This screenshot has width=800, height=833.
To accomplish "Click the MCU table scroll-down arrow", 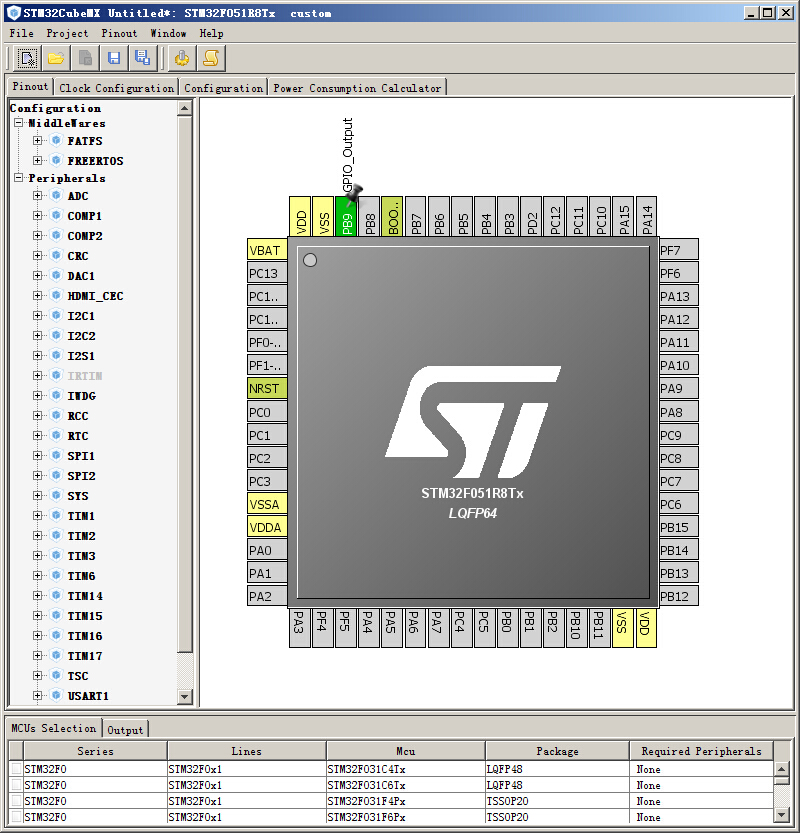I will click(x=781, y=814).
